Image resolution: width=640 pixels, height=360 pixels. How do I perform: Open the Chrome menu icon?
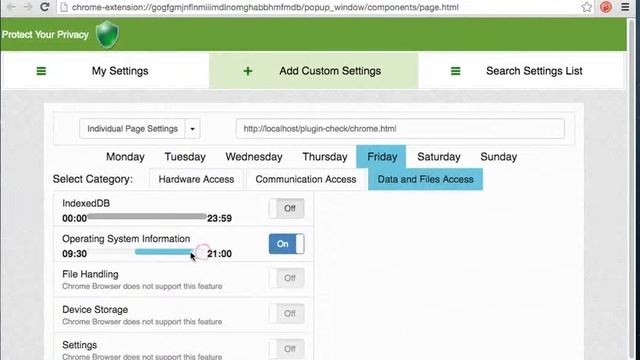[625, 7]
